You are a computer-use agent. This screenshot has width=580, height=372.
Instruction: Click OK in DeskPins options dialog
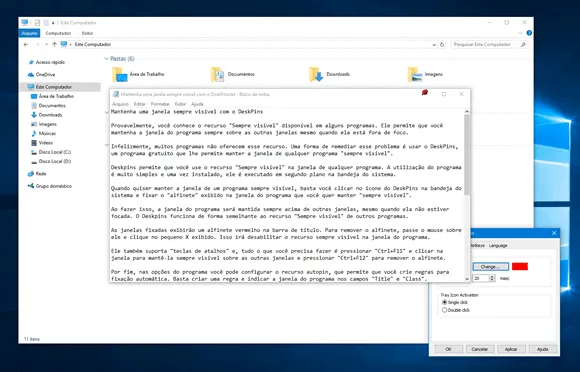pyautogui.click(x=448, y=349)
